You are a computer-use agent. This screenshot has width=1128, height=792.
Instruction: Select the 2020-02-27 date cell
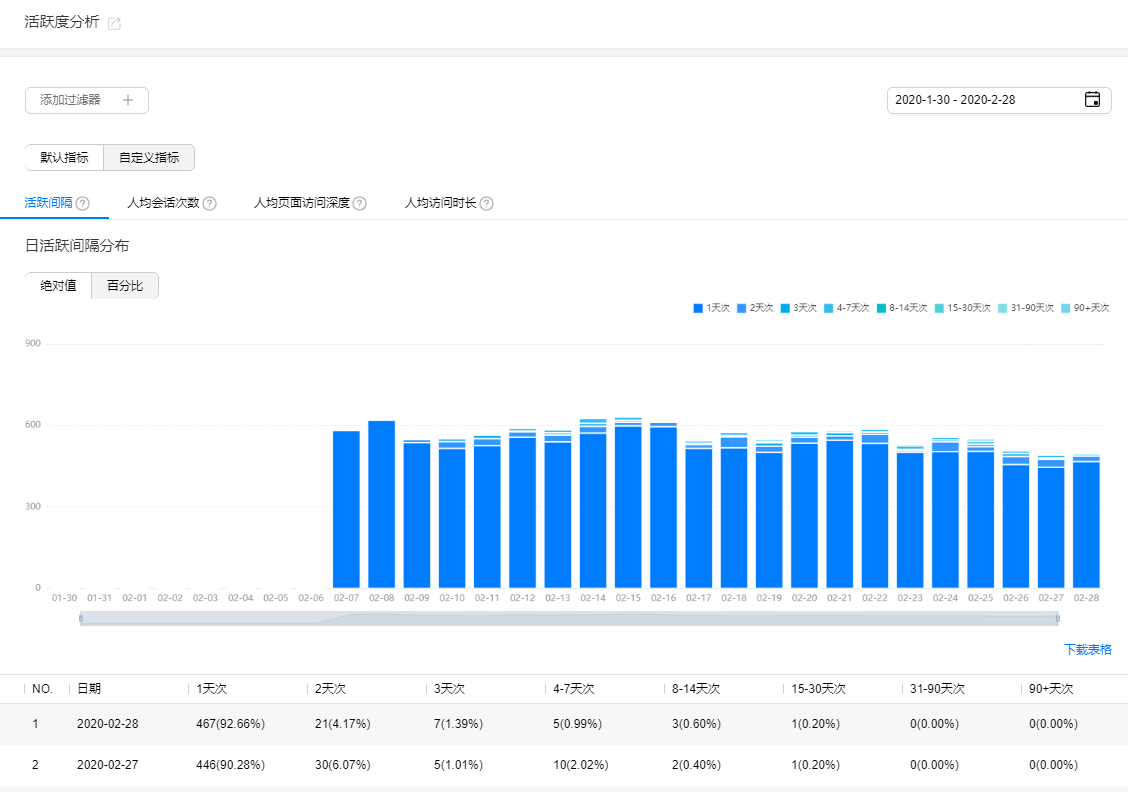coord(107,765)
